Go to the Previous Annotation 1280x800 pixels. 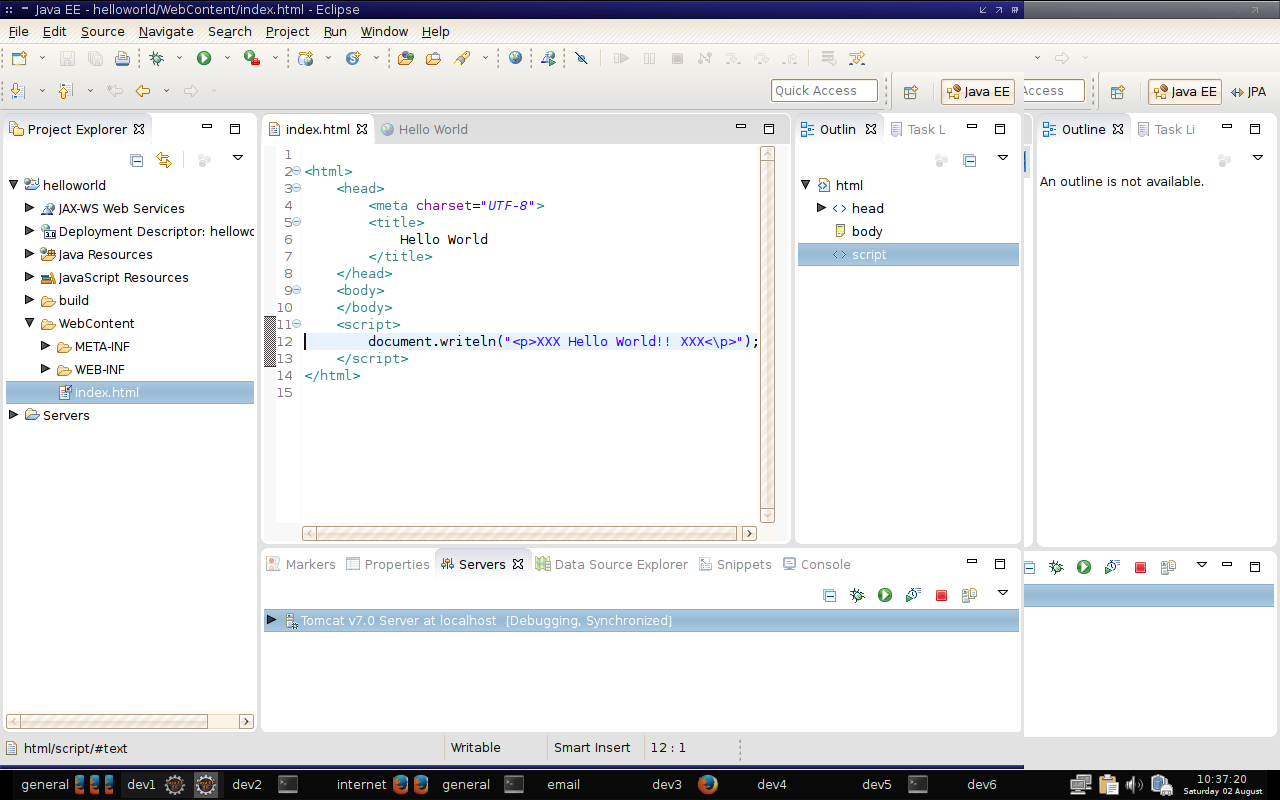(x=65, y=91)
